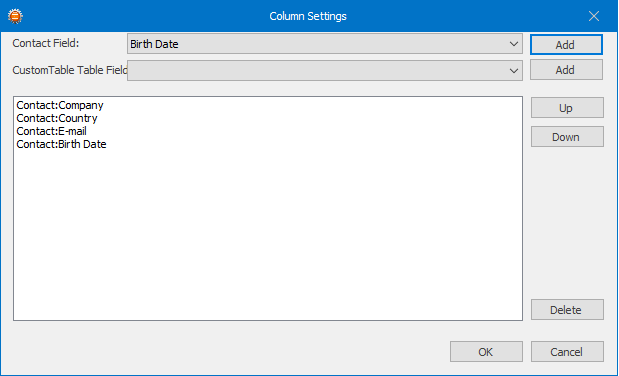The image size is (619, 376).
Task: Add the CustomTable Table Field
Action: (x=566, y=70)
